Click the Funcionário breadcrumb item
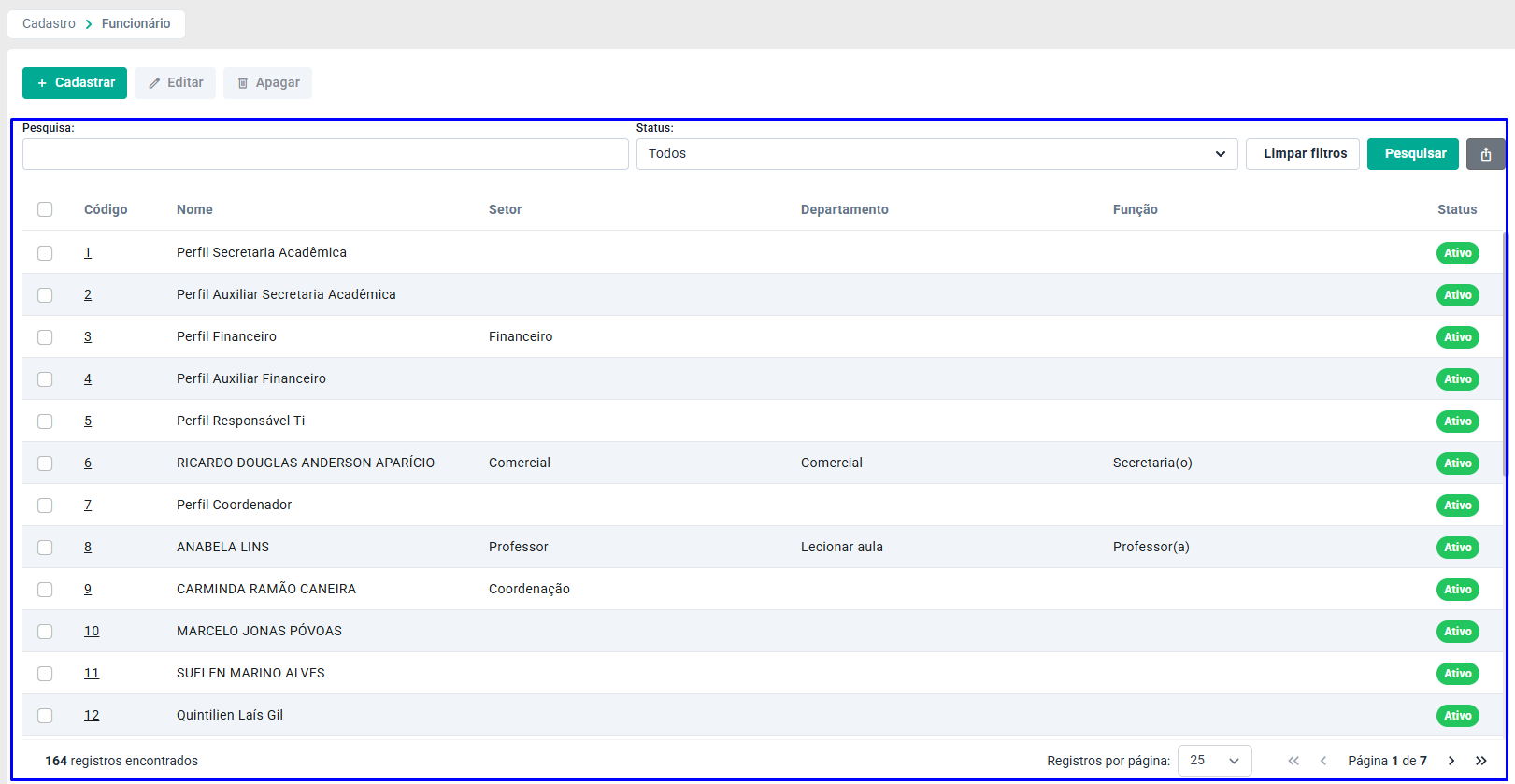 (136, 23)
